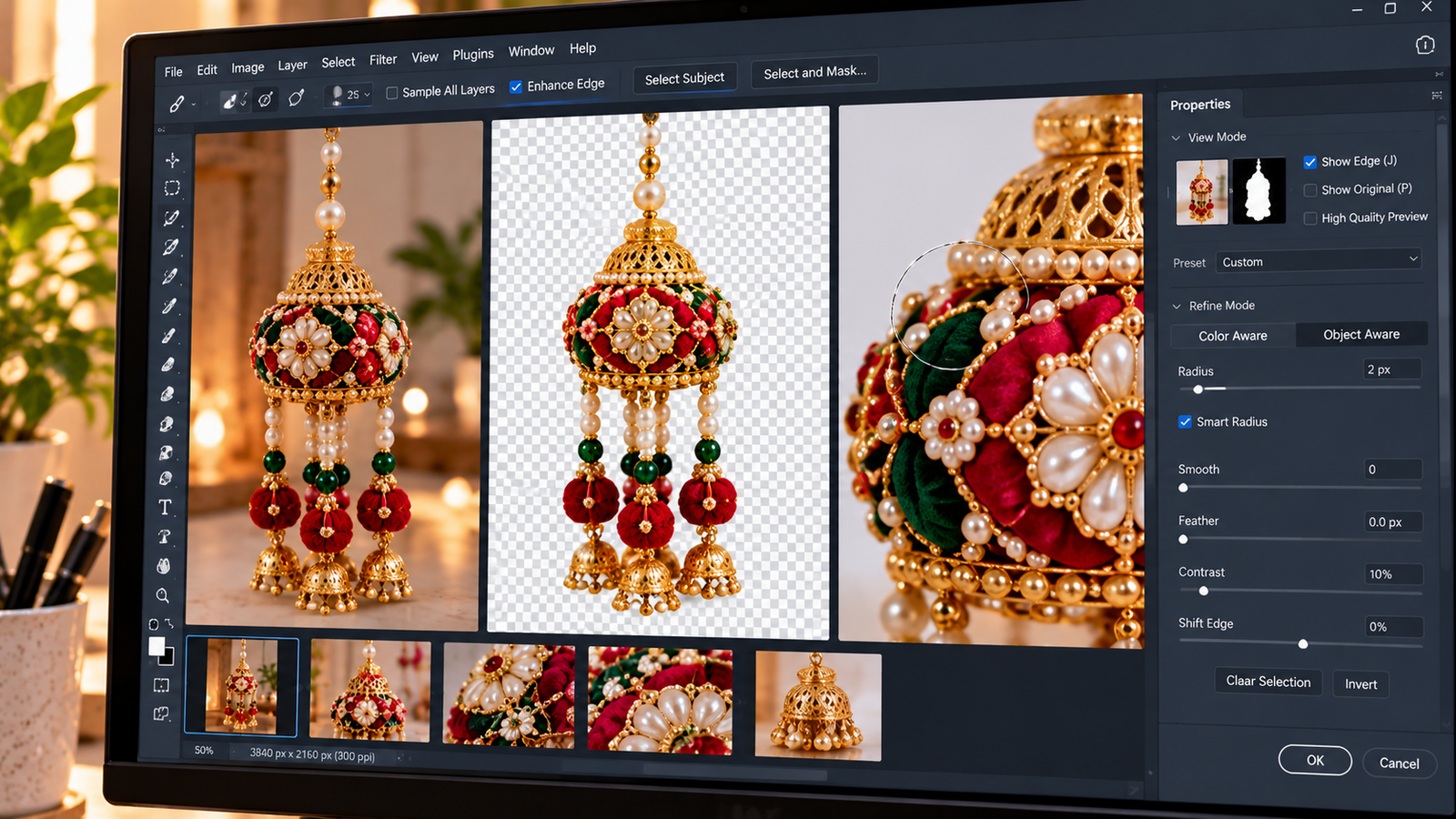Open Select and Mask workspace
Screen dimensions: 1456x819
814,72
